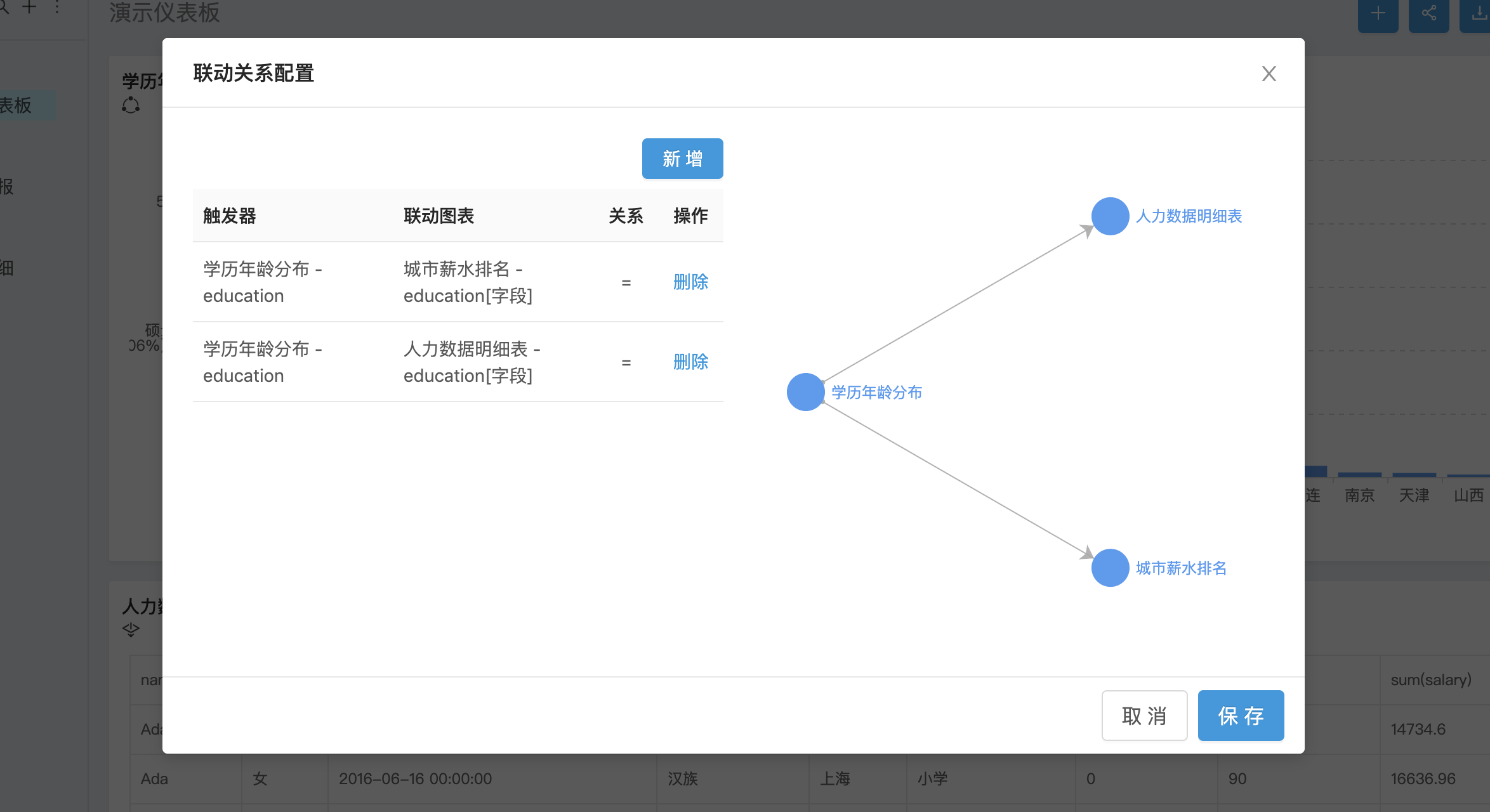Delete the 人力数据明细表 linkage row
The width and height of the screenshot is (1490, 812).
(690, 362)
